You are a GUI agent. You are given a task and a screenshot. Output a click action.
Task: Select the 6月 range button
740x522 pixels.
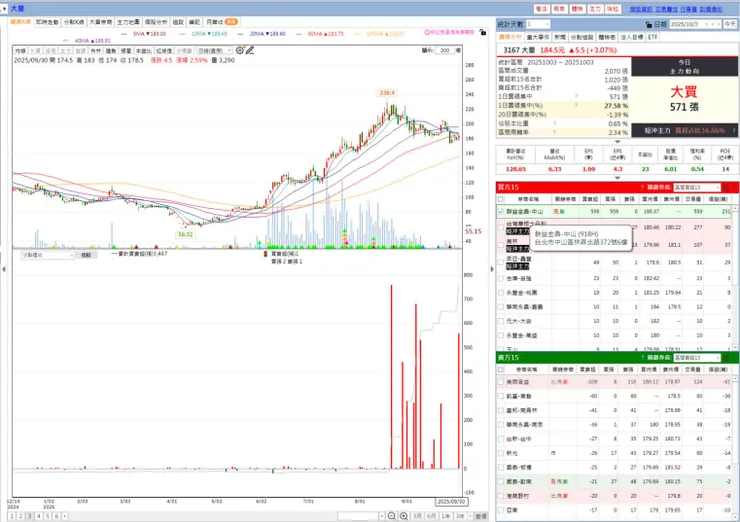431,516
